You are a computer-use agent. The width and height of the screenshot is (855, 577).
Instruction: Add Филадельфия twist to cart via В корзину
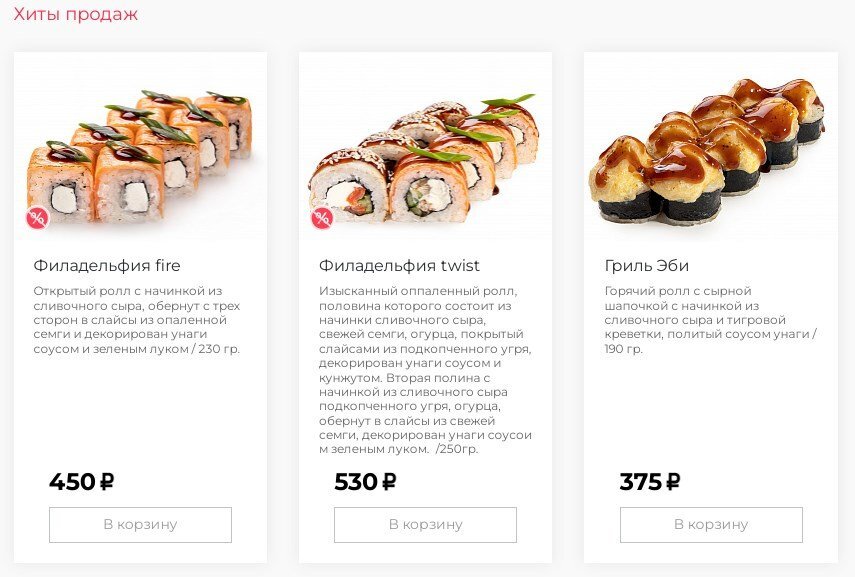point(425,525)
